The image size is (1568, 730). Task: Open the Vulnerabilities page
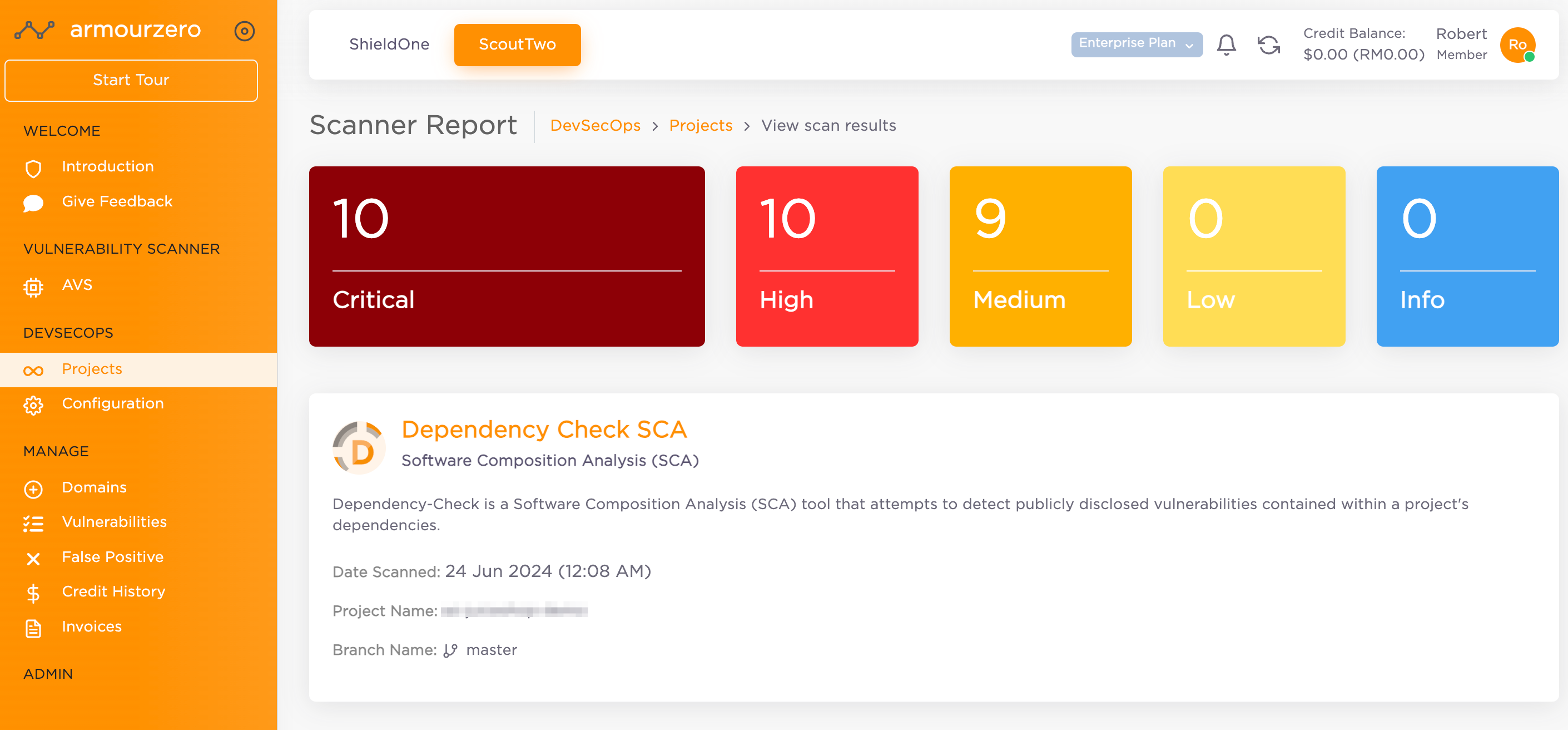115,521
